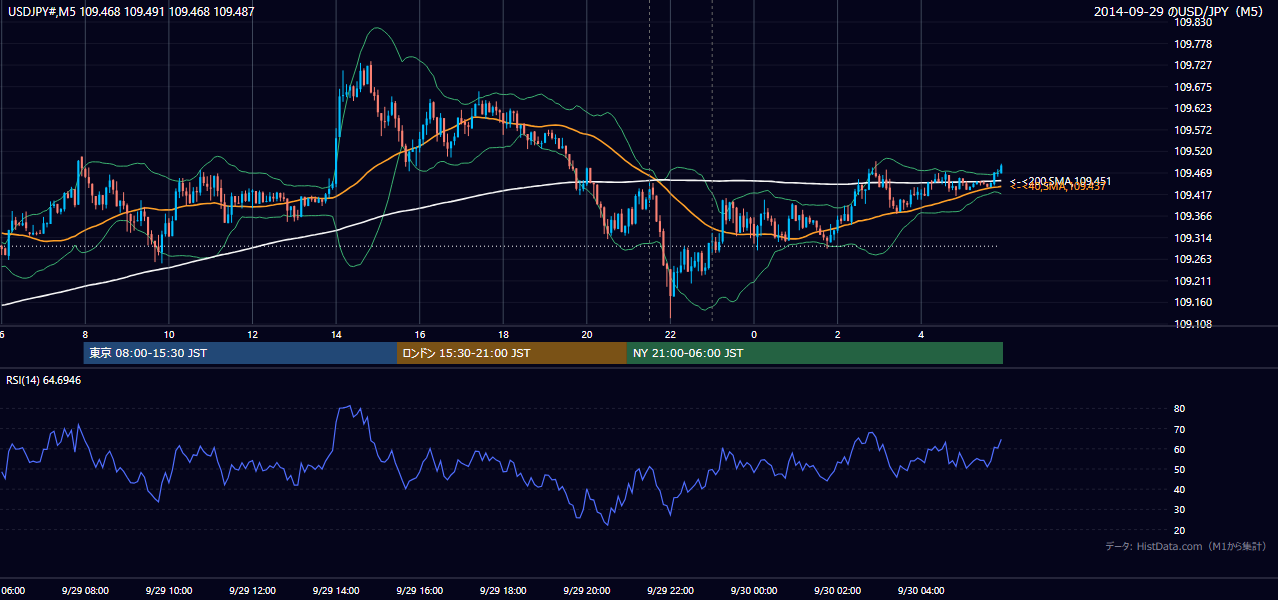Screen dimensions: 1278x600
Task: Click price axis label 109.417
Action: pos(1194,195)
